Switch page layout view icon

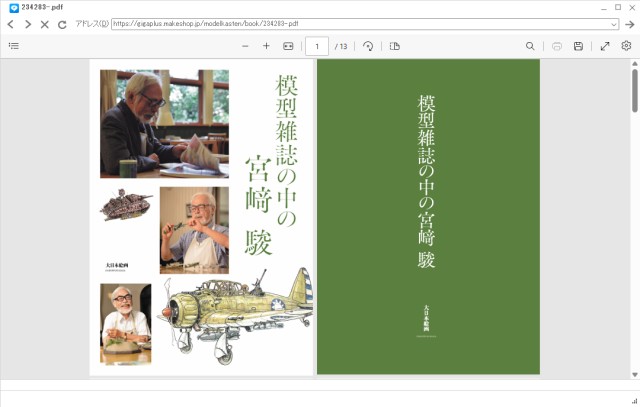click(x=395, y=46)
